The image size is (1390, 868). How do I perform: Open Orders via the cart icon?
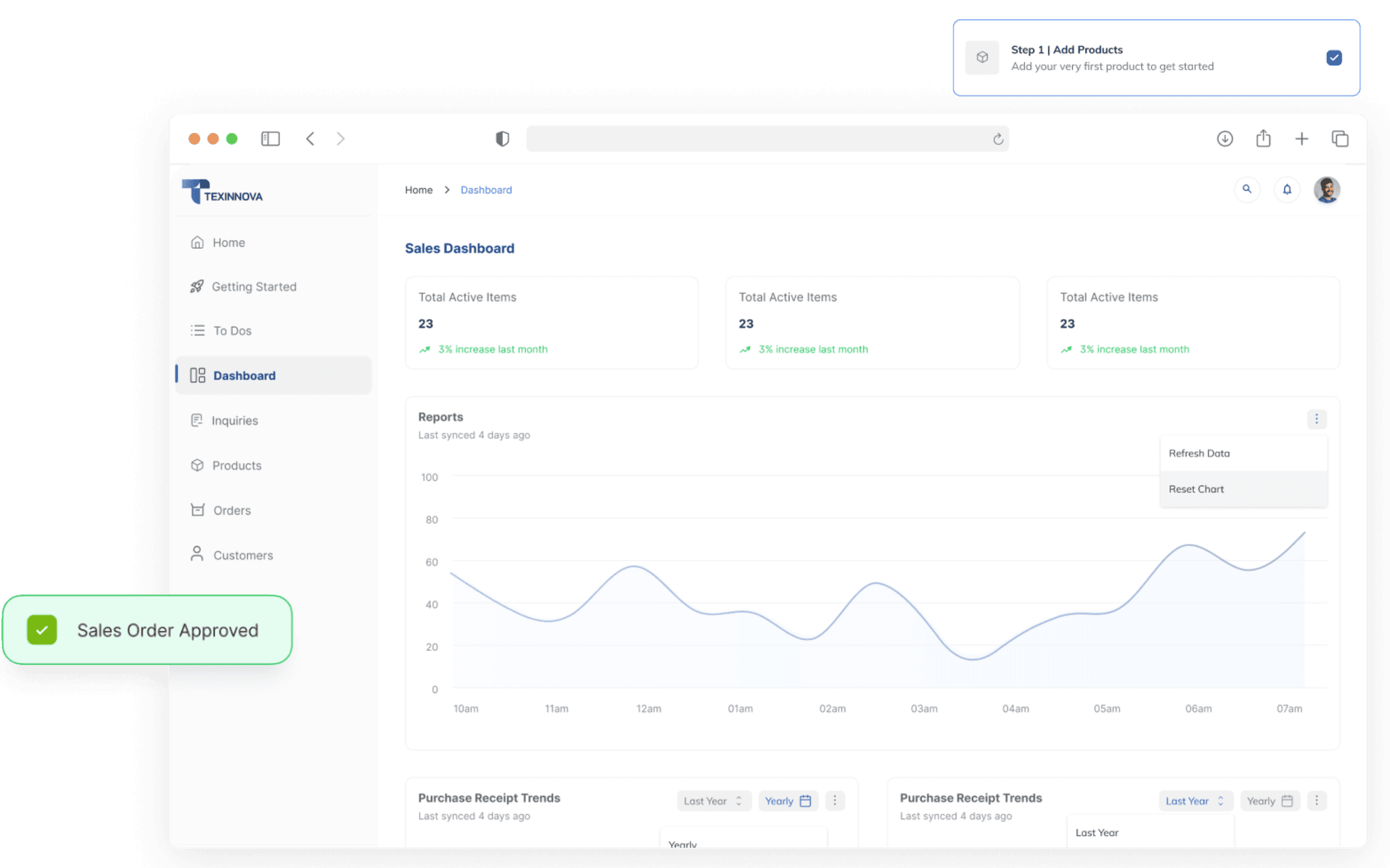coord(197,510)
